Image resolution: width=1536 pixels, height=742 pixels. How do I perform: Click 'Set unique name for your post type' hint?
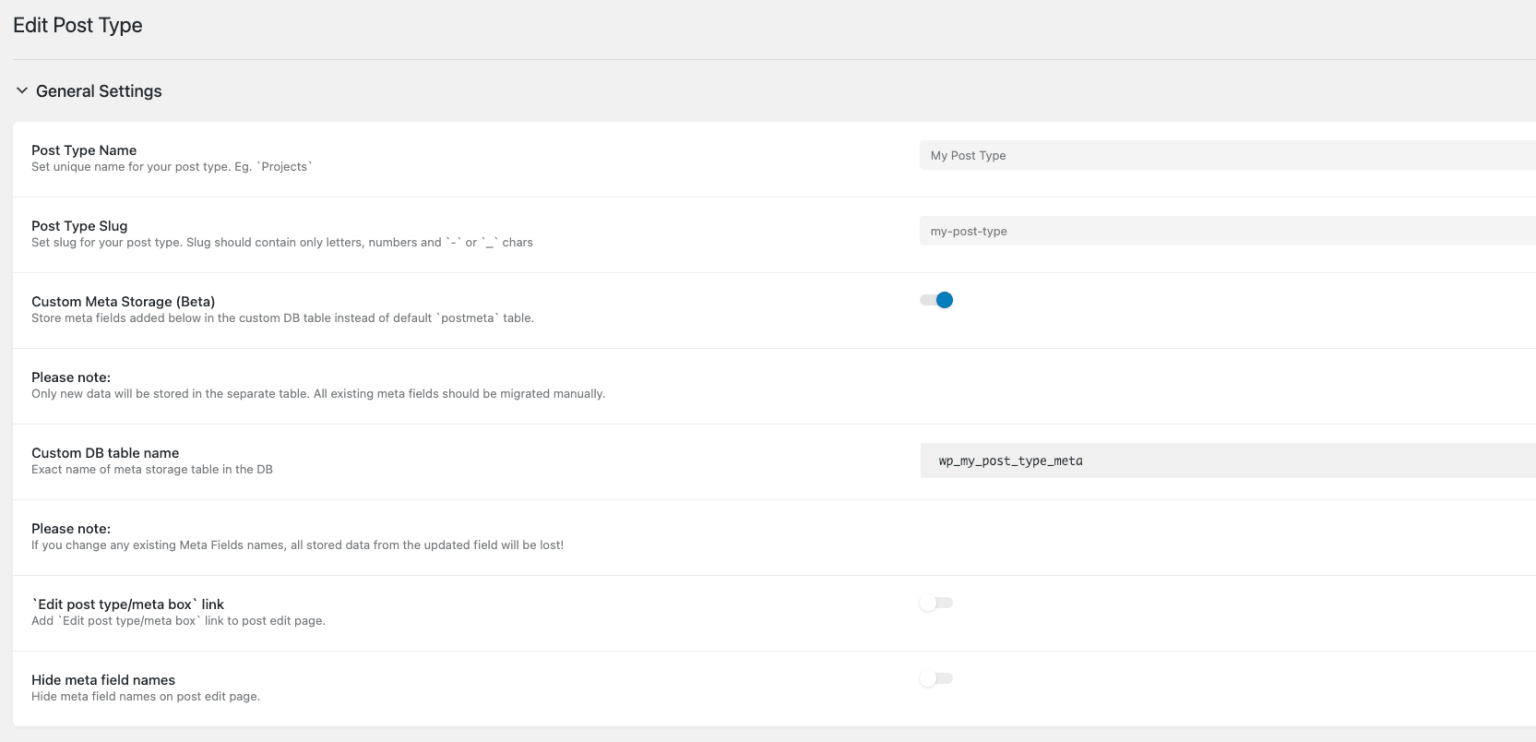[x=171, y=167]
